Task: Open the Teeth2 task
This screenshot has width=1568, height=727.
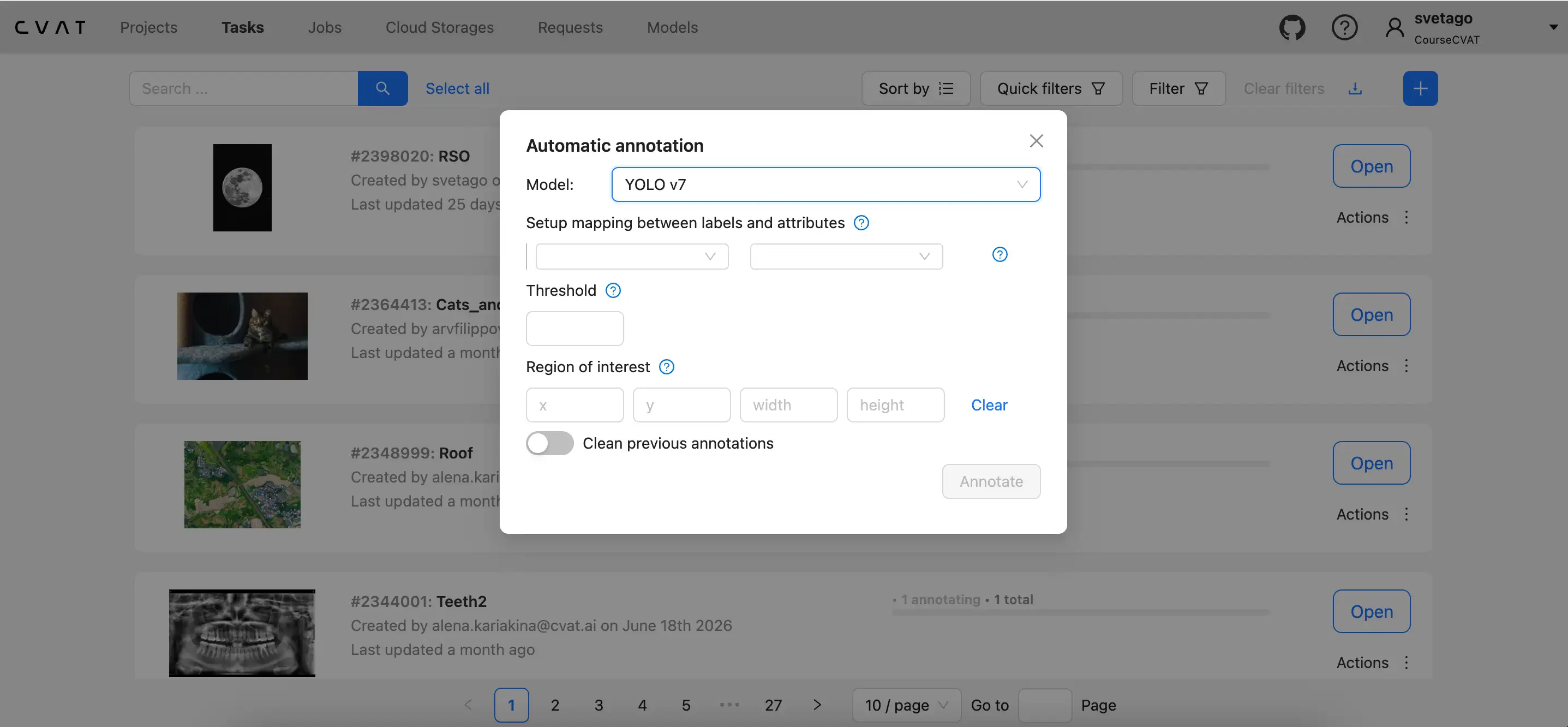Action: point(1372,612)
